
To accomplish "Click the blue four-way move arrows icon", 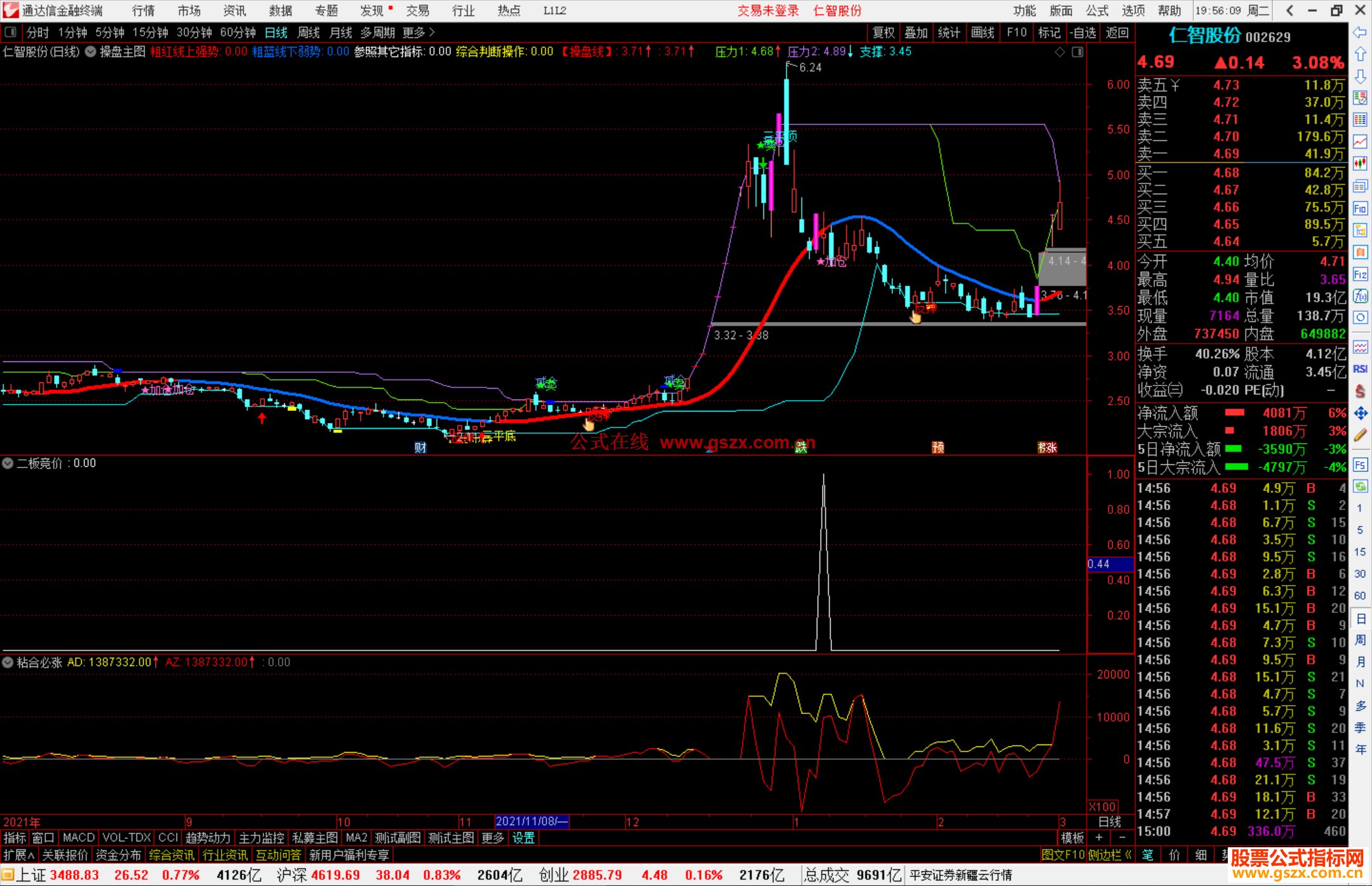I will coord(1360,413).
